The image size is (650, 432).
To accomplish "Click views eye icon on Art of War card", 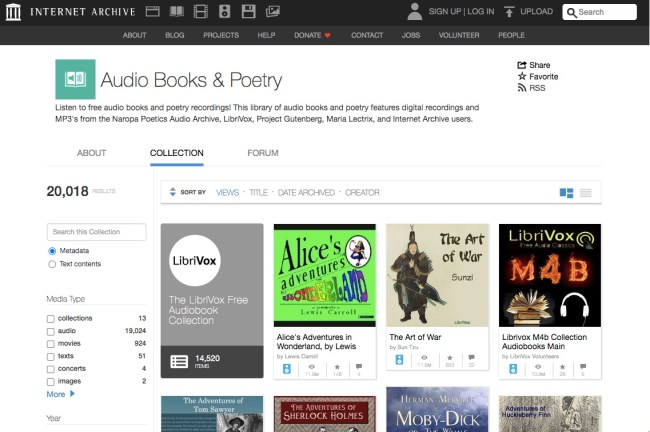I will 424,357.
